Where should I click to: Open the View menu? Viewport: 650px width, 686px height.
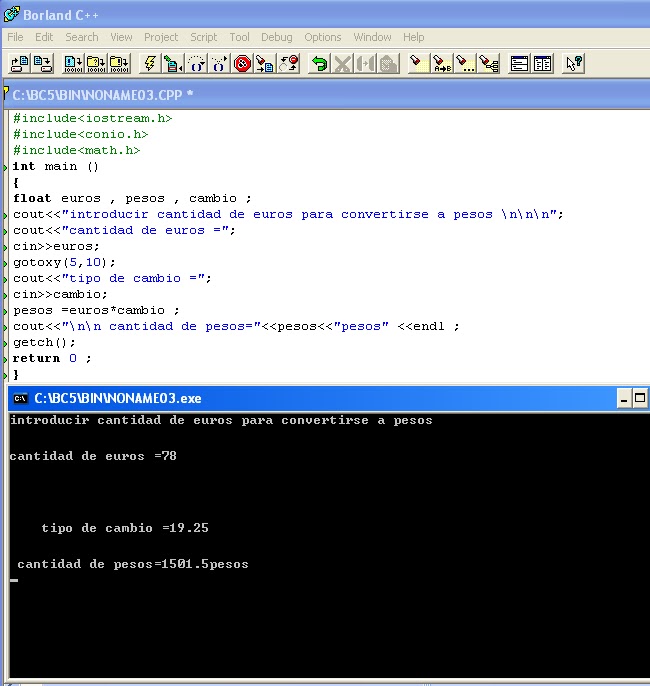[121, 37]
